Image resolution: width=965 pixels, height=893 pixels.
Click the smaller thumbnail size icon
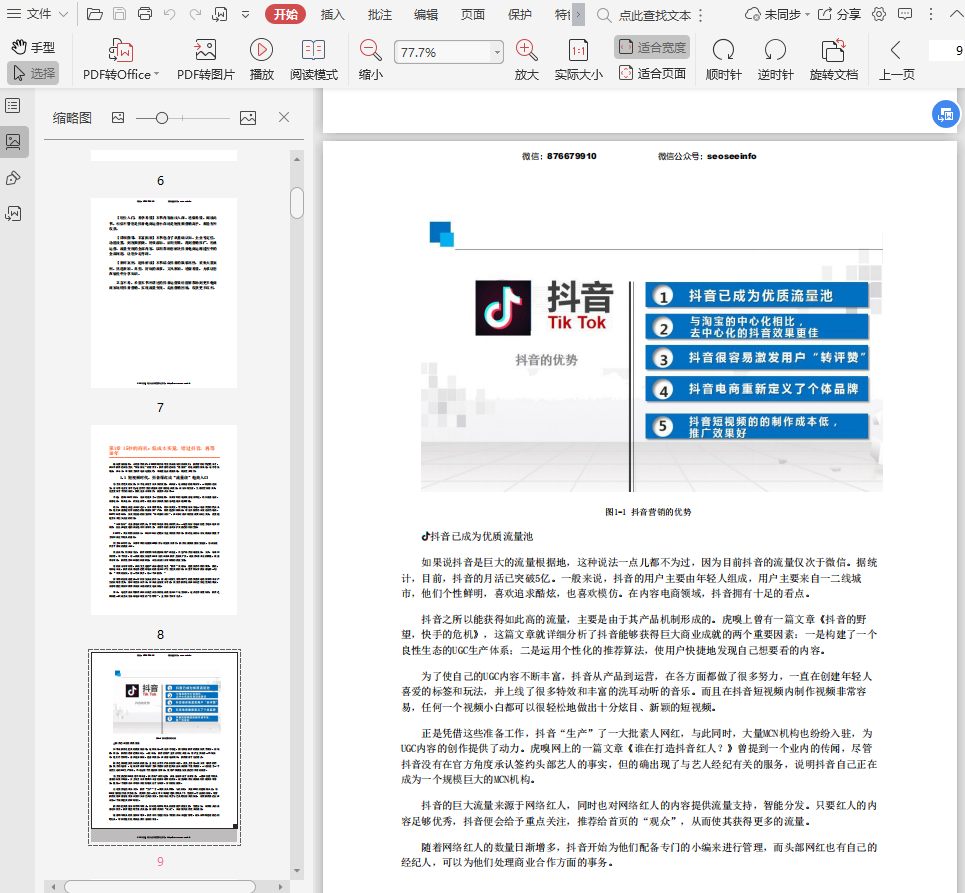tap(118, 118)
